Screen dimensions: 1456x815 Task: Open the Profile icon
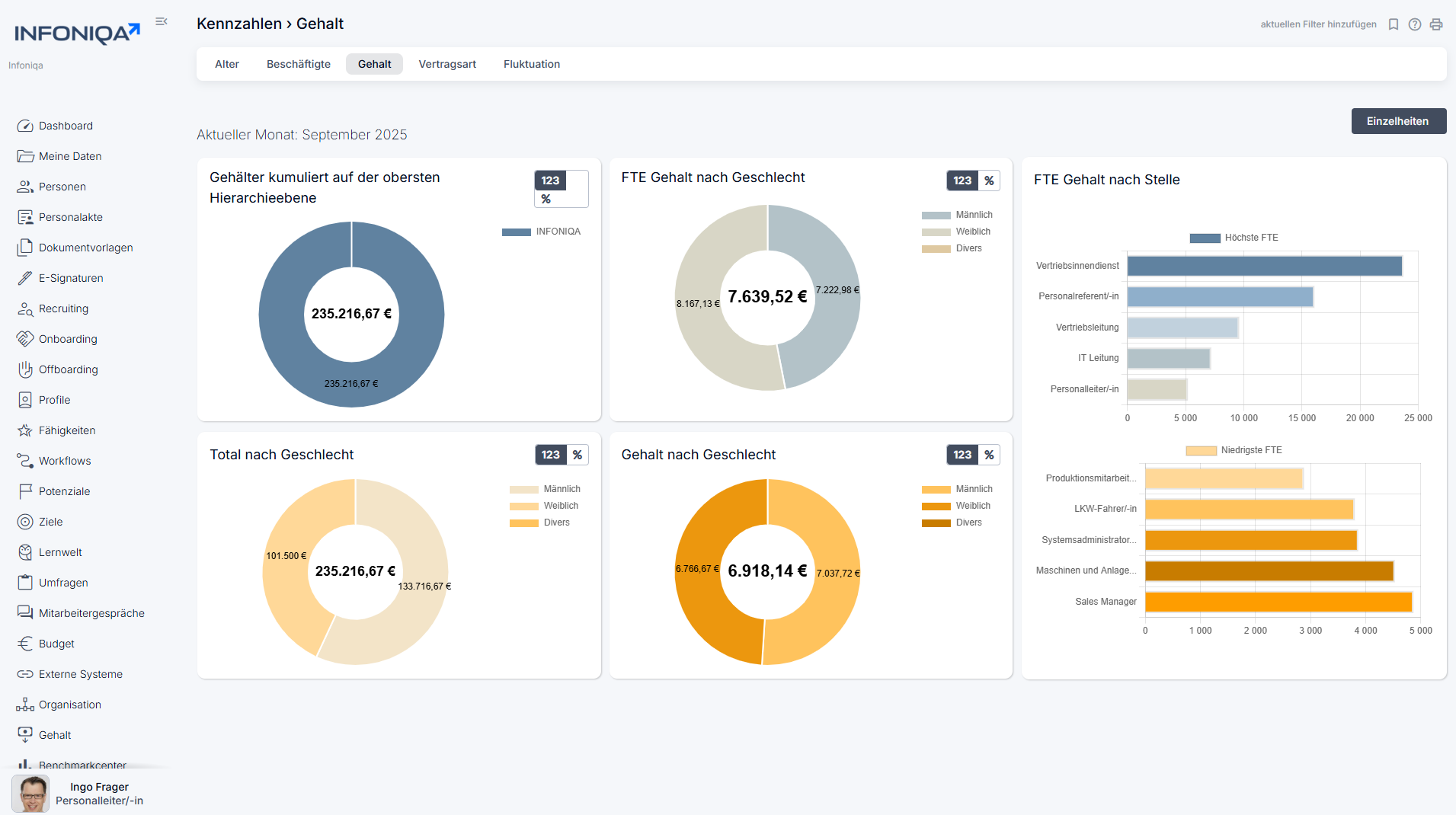(x=25, y=400)
